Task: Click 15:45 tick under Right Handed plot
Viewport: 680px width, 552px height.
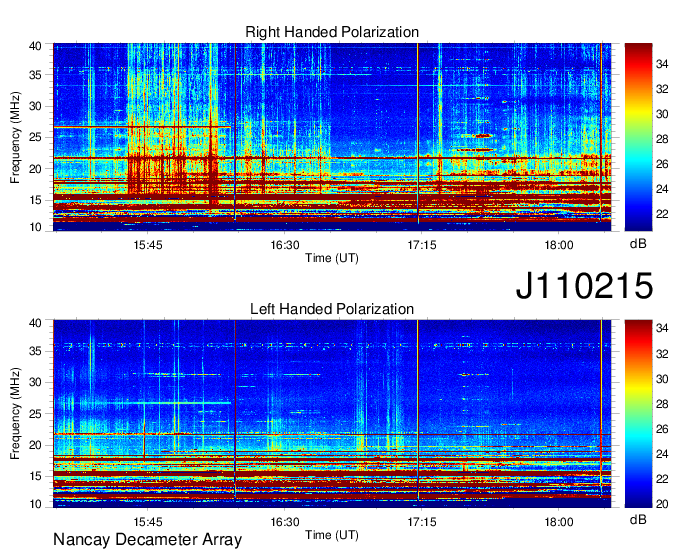Action: click(x=148, y=245)
